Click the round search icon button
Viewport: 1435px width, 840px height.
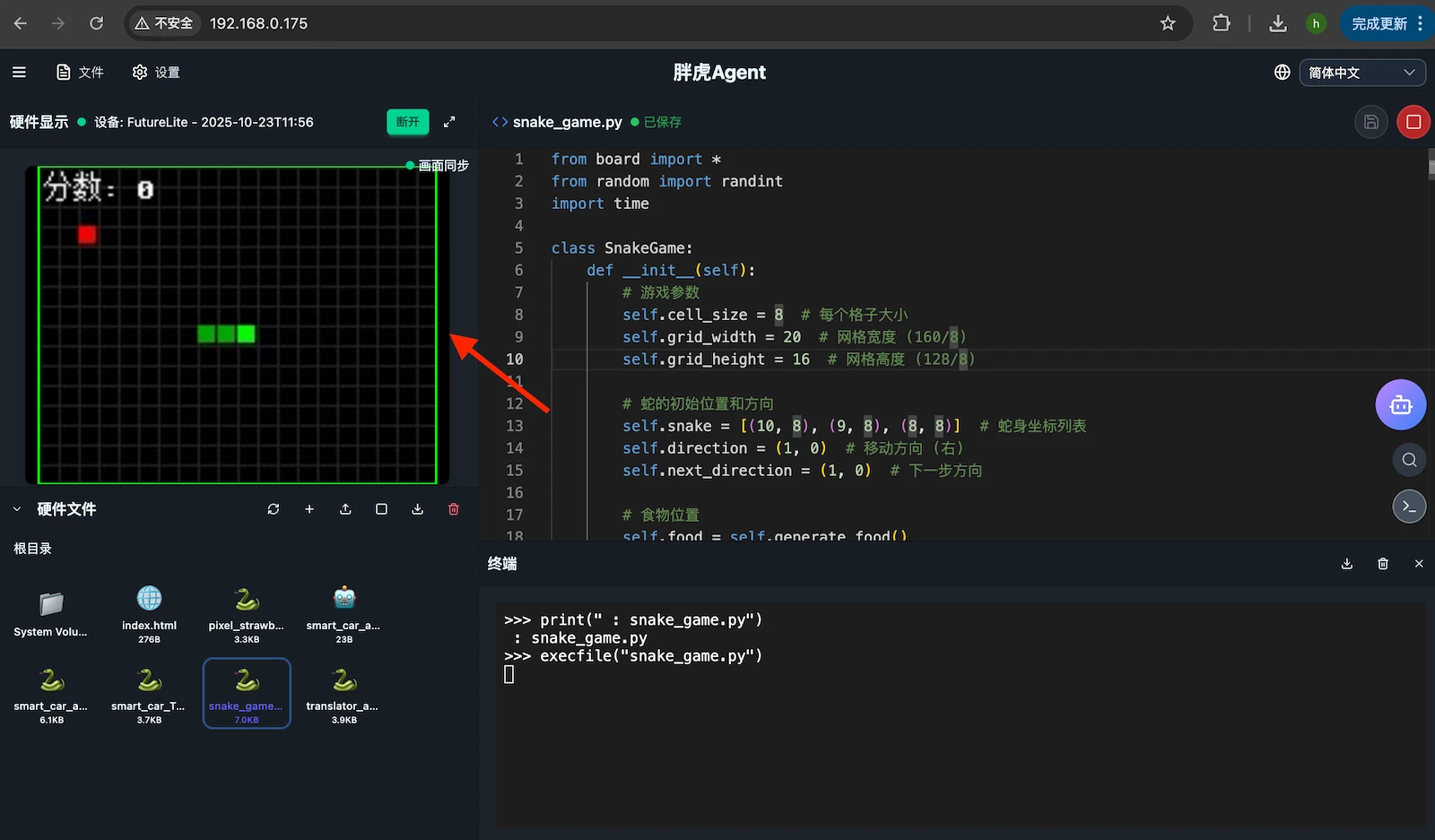click(1409, 460)
